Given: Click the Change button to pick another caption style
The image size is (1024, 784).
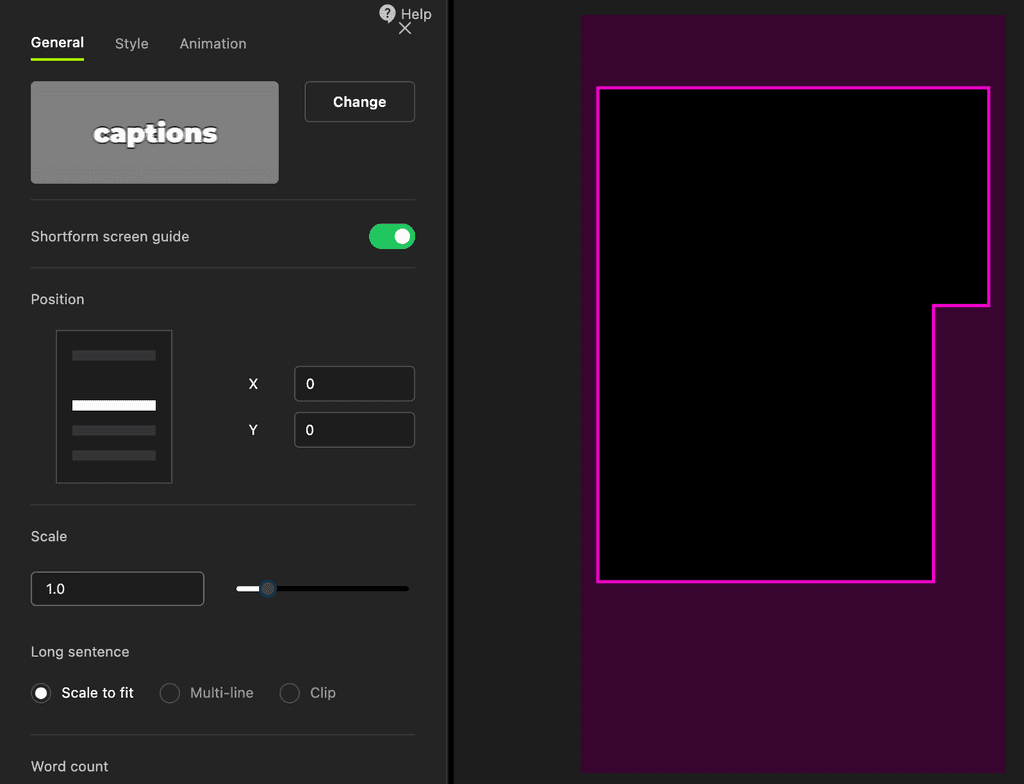Looking at the screenshot, I should tap(359, 101).
